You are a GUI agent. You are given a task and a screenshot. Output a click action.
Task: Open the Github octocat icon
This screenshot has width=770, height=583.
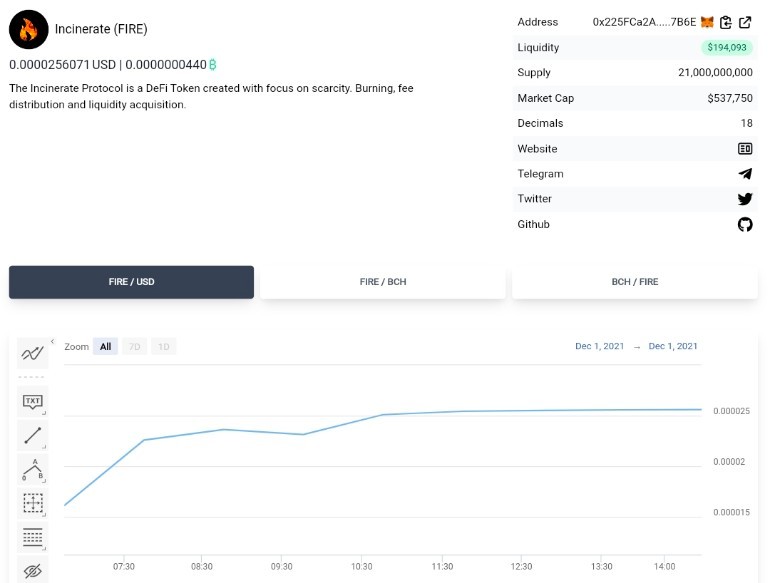(745, 224)
